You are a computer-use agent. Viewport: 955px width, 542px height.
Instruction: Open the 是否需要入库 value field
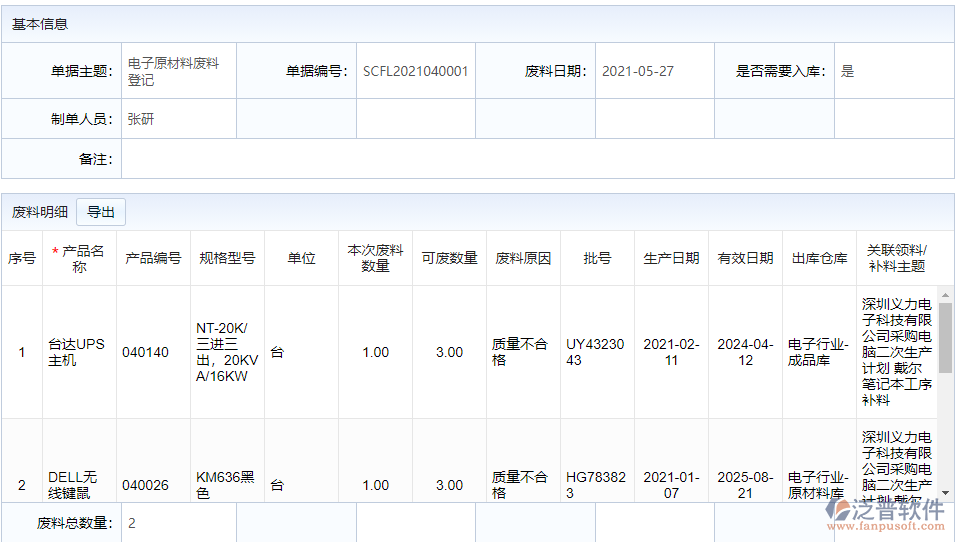[x=893, y=71]
